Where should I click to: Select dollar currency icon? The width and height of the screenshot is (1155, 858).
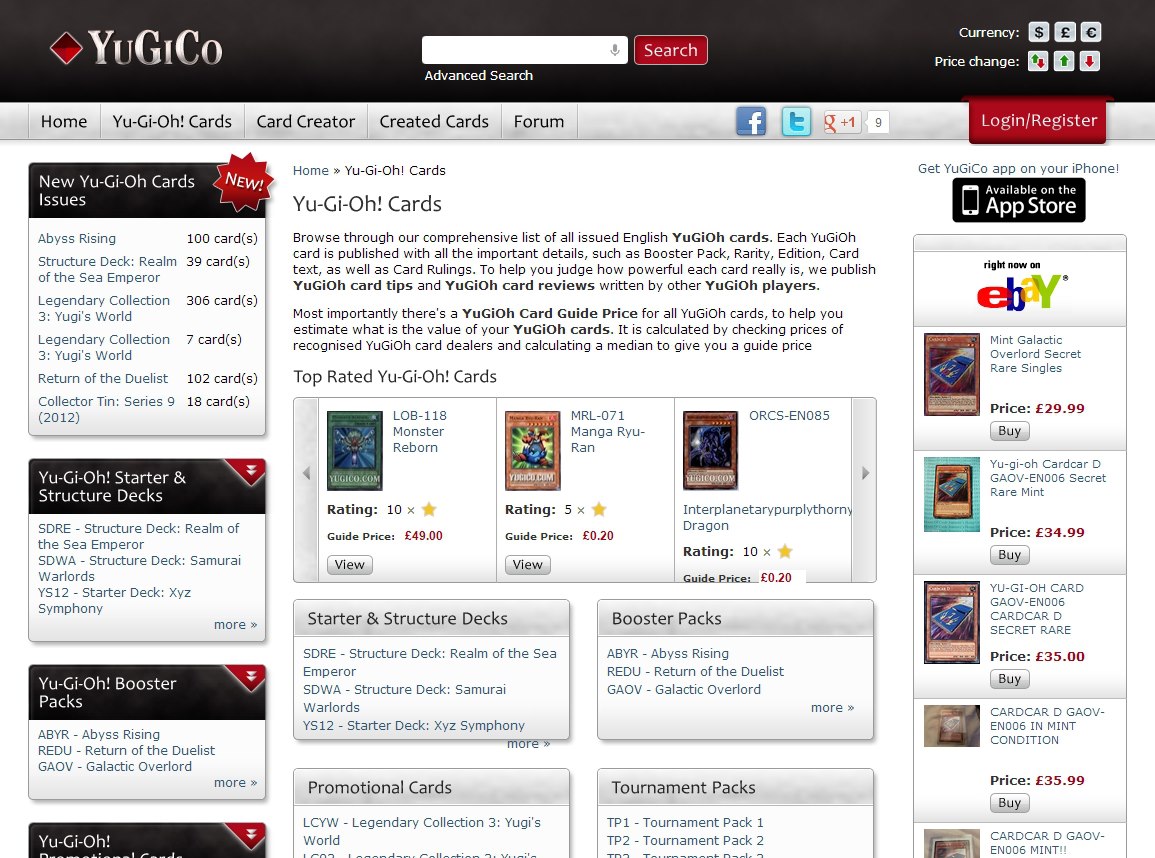[x=1039, y=32]
